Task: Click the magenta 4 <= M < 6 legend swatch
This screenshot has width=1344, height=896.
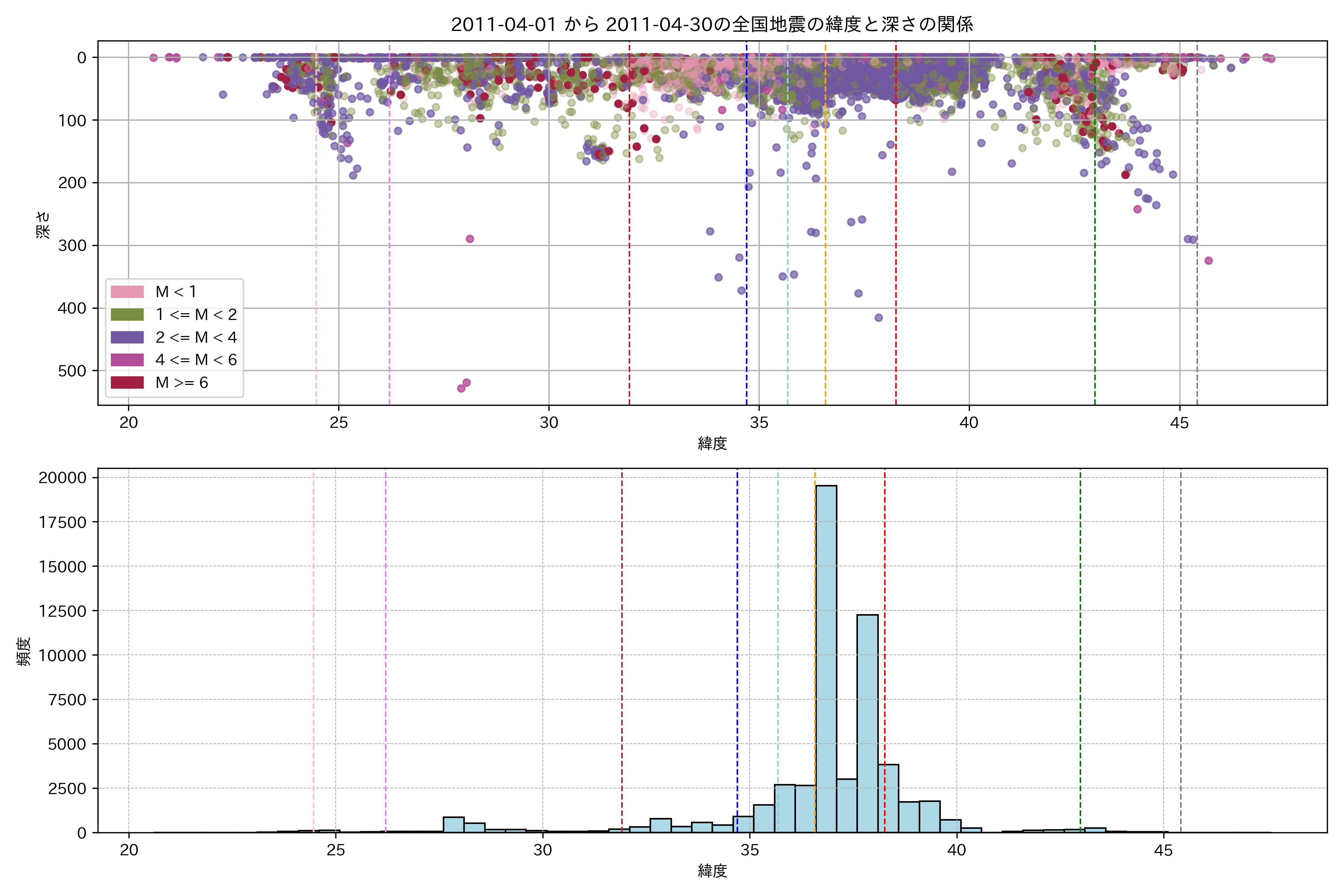Action: point(127,360)
